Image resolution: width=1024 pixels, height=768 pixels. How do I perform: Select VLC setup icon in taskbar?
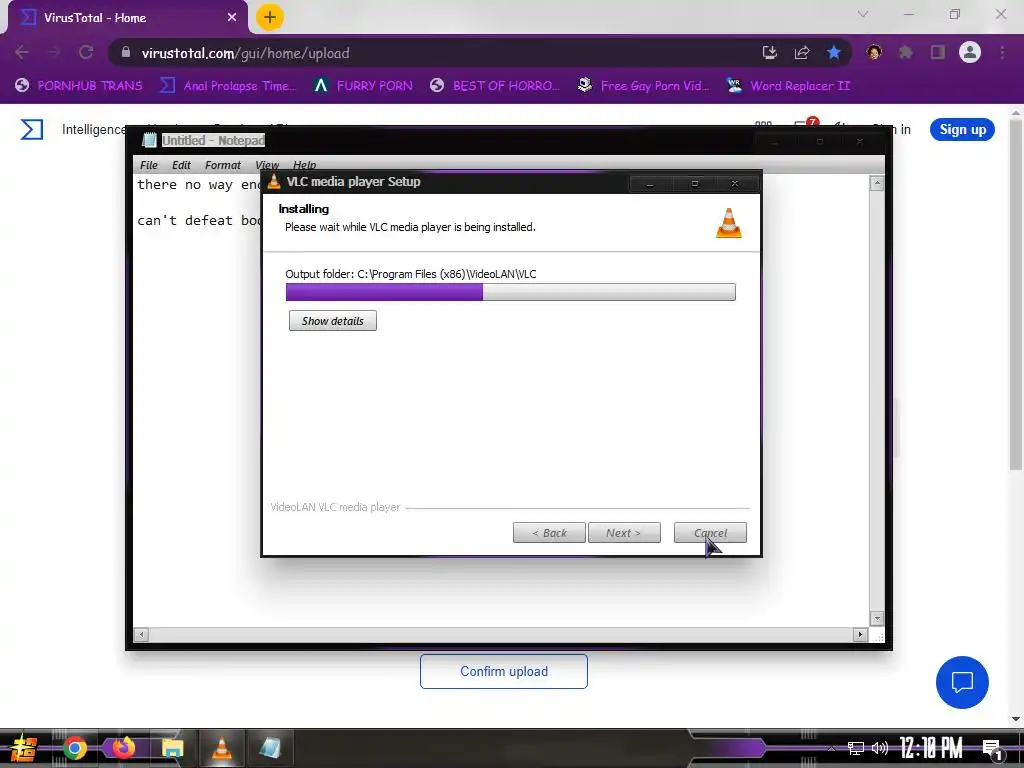click(x=222, y=748)
